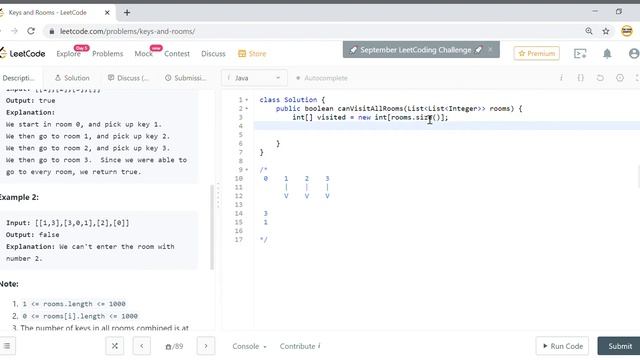640x360 pixels.
Task: Open the Mock section
Action: pos(144,54)
